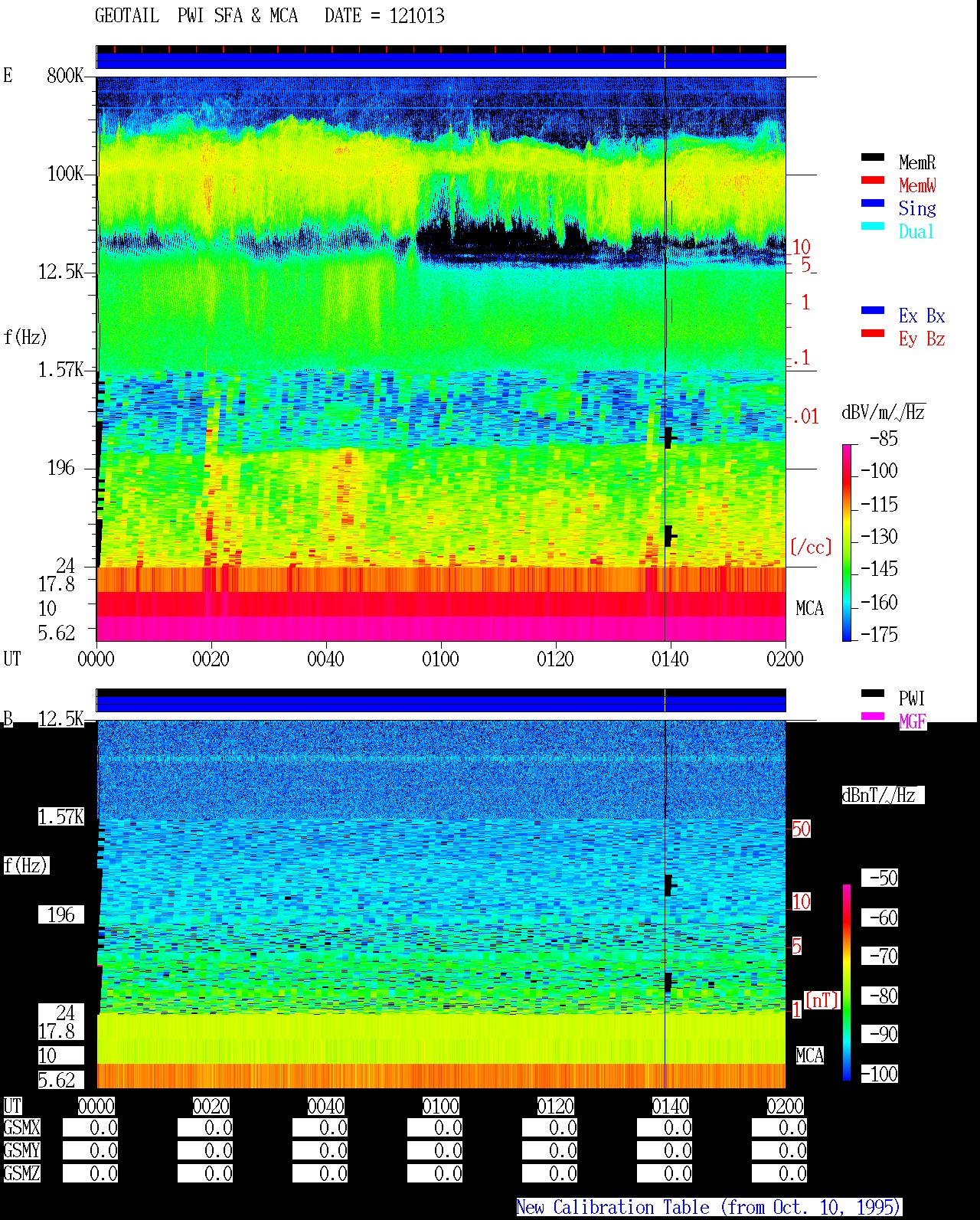Click the black MemR legend swatch
Viewport: 980px width, 1220px height.
[873, 158]
